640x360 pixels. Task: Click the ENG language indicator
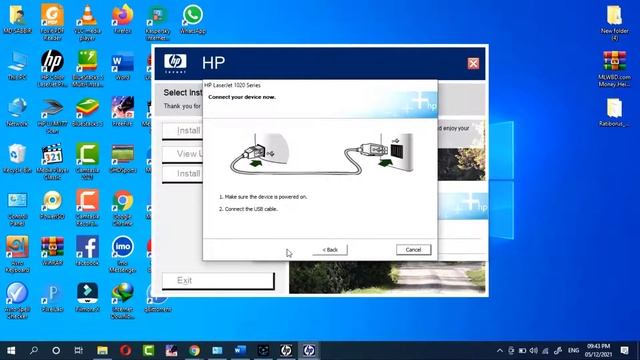point(573,351)
